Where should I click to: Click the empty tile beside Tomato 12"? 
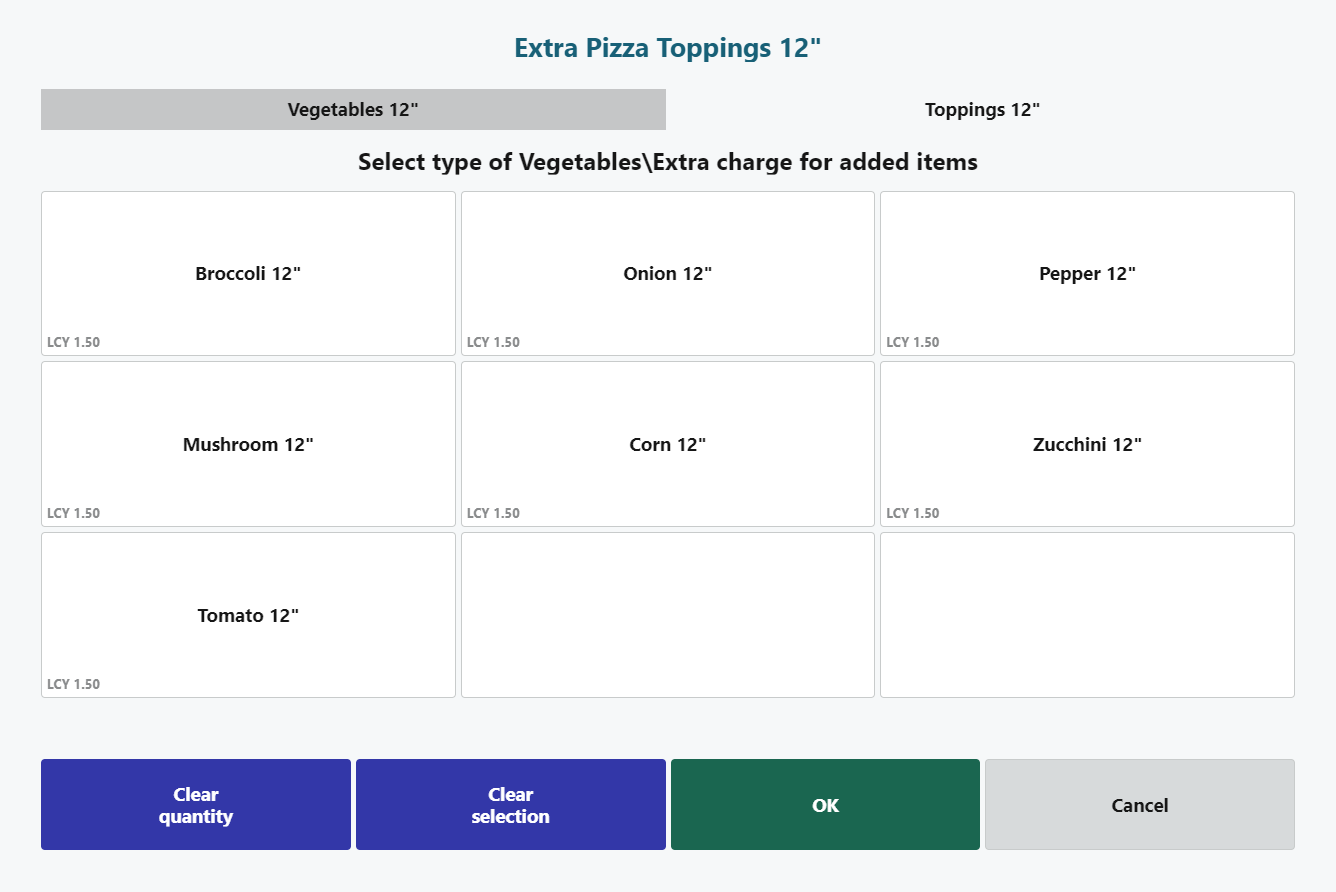[x=667, y=615]
